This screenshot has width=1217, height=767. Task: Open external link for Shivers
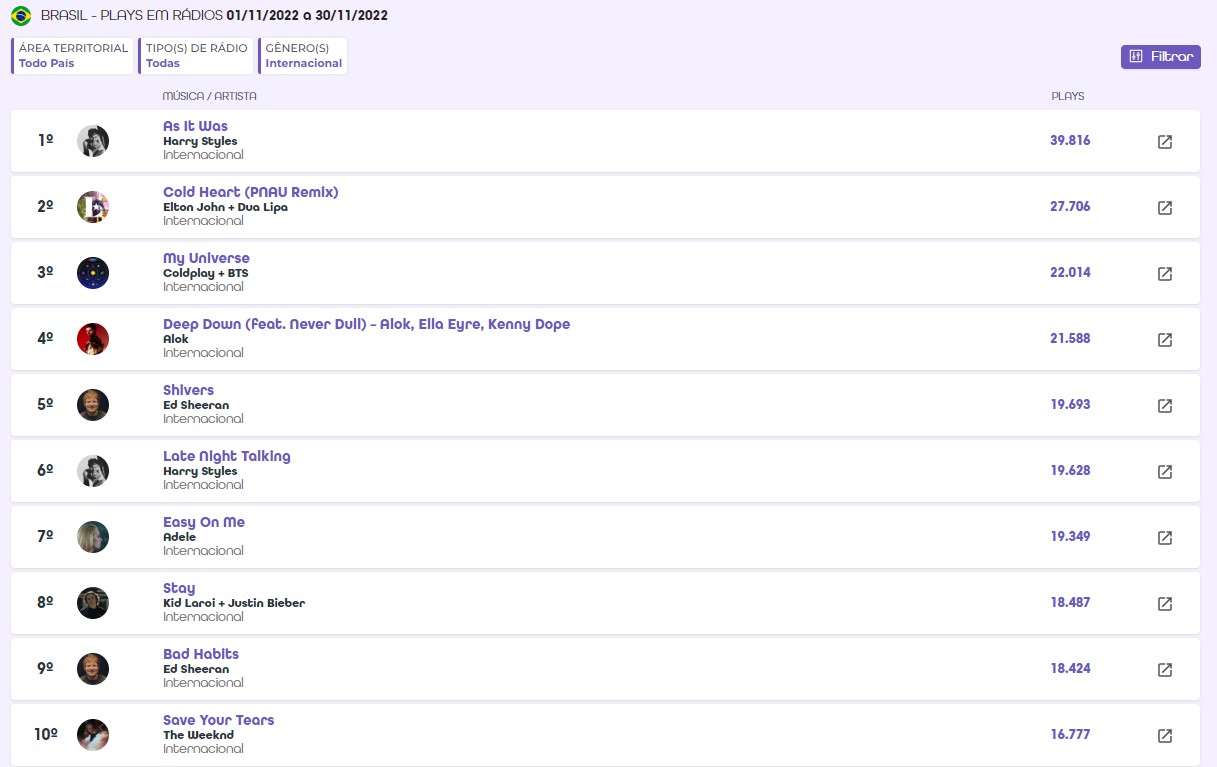point(1164,406)
